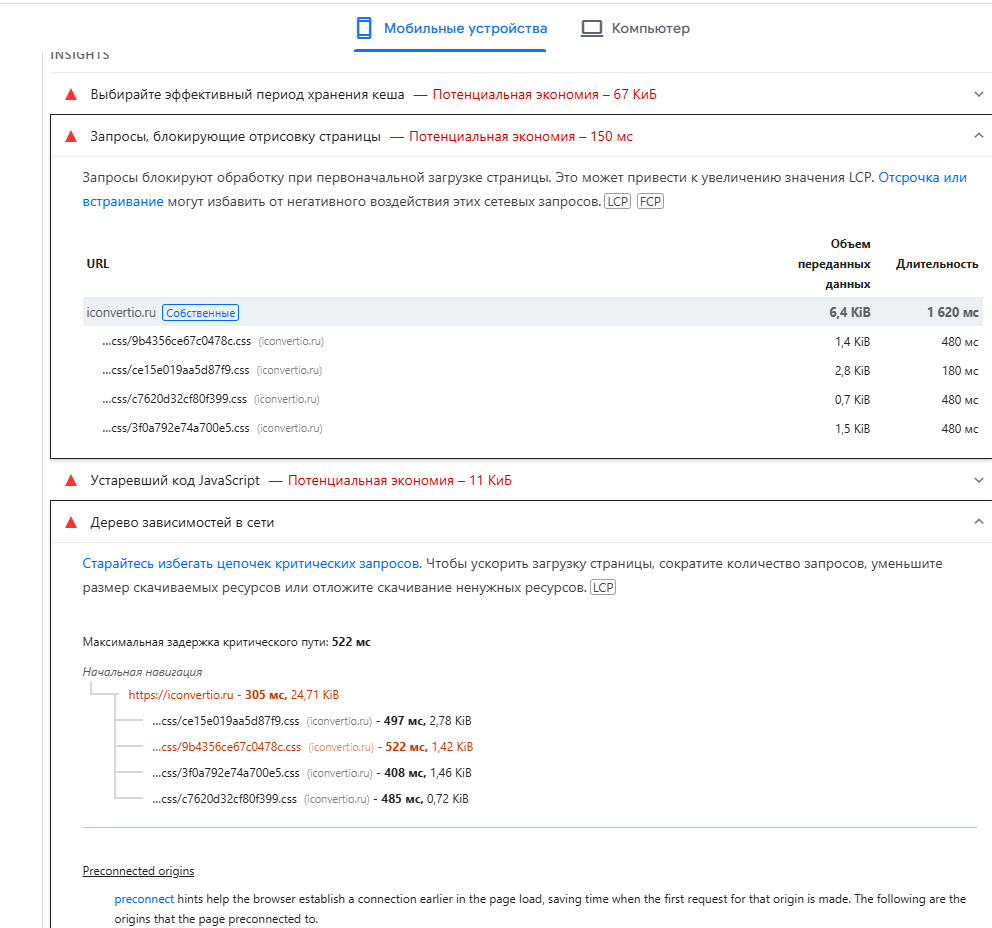Click the desktop computer icon in the tabs
Image resolution: width=992 pixels, height=928 pixels.
[x=592, y=29]
